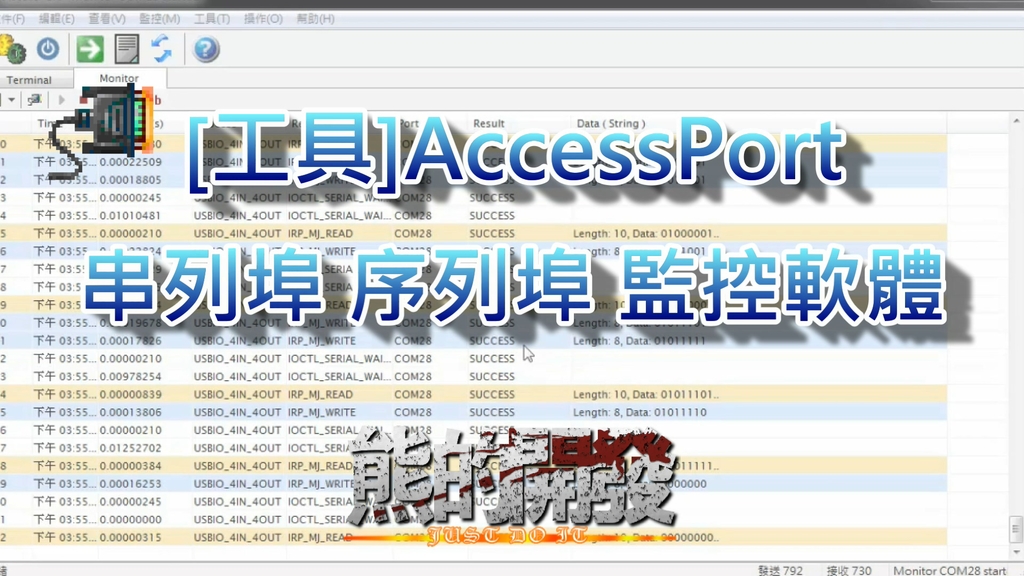Click the data cell 'Length: 8, Data: 01011110'

point(639,412)
